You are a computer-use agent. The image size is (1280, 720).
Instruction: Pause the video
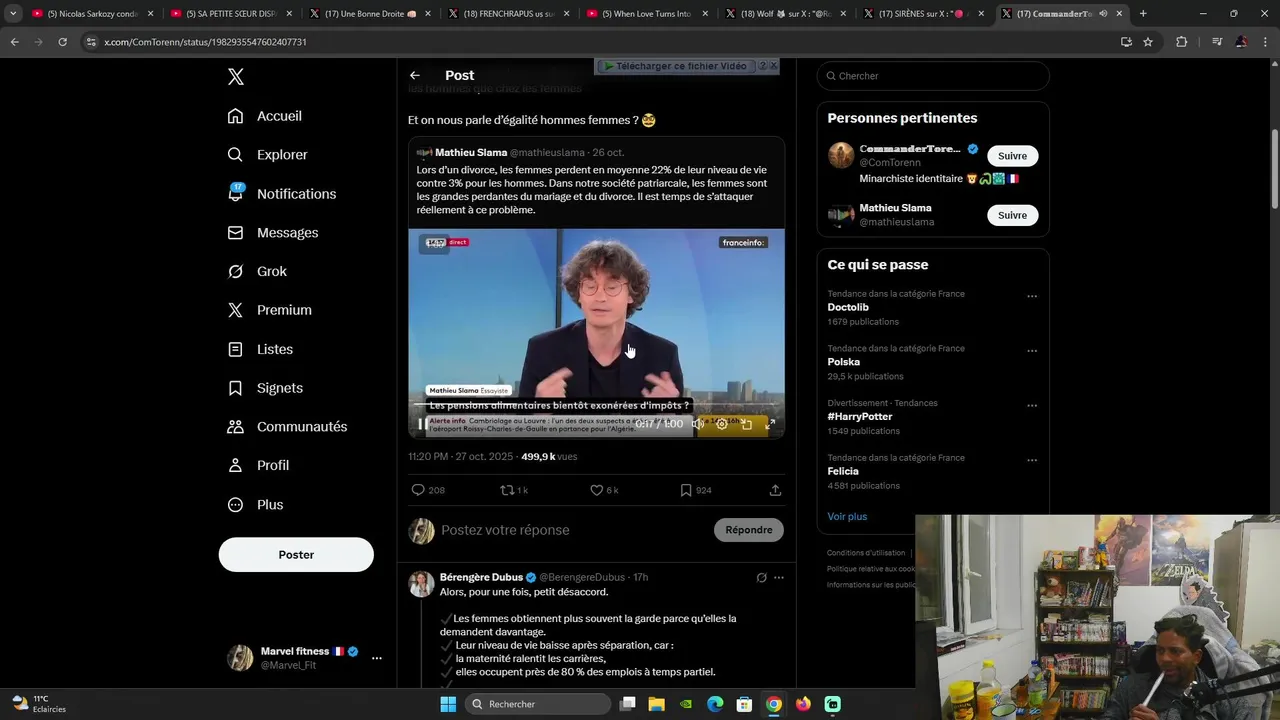pyautogui.click(x=422, y=424)
